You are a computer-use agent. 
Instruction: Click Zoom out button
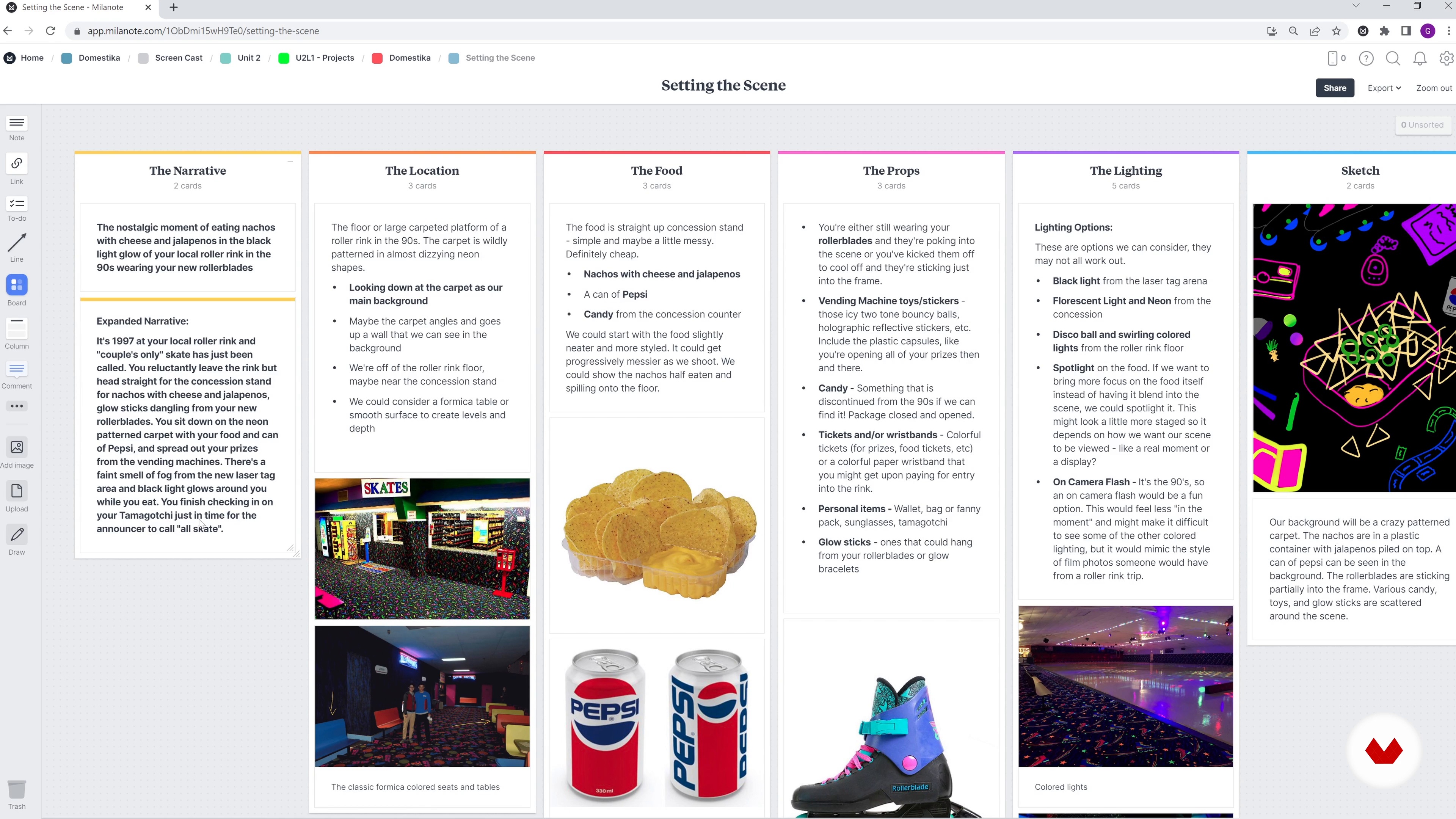tap(1434, 88)
